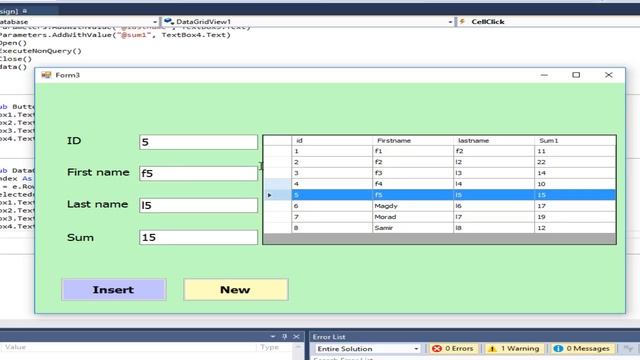Click the row header of selected row 5
This screenshot has width=640, height=360.
[278, 195]
